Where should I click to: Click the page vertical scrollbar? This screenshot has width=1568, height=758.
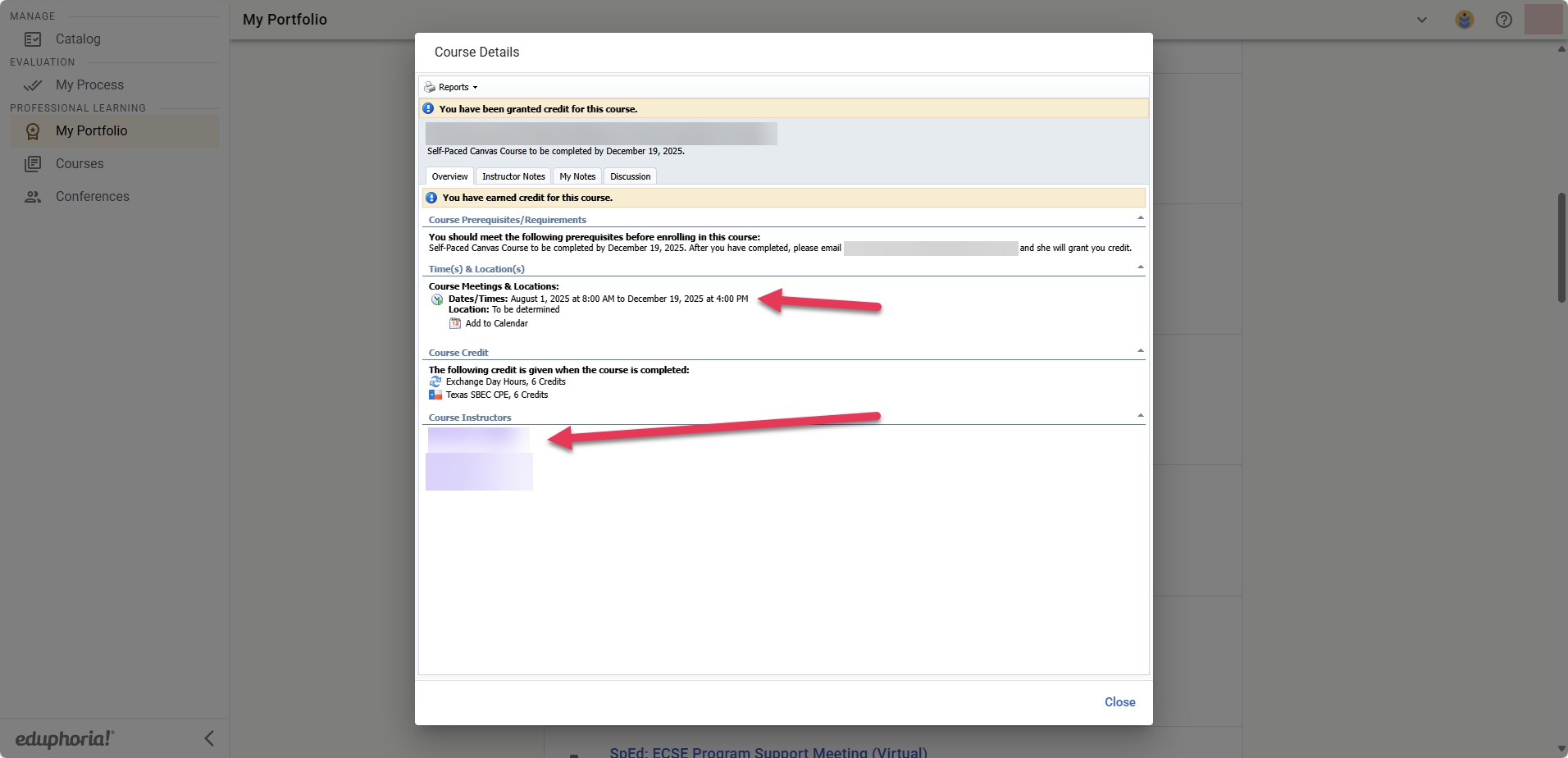tap(1561, 248)
